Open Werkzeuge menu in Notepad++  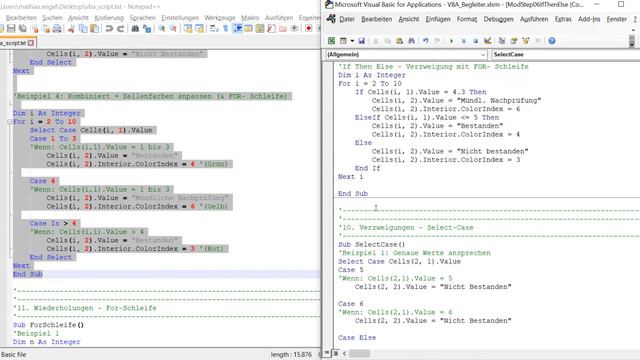coord(220,18)
